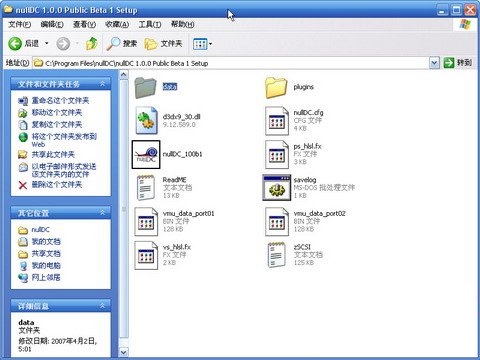Click the Forward arrow toolbar icon
480x360 pixels.
(x=63, y=44)
